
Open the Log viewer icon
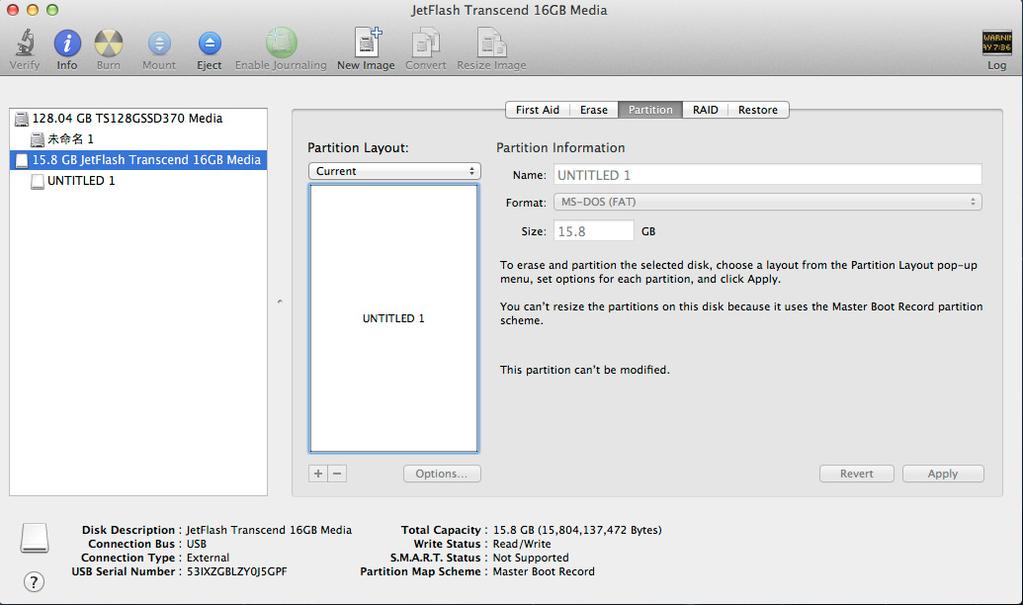996,43
